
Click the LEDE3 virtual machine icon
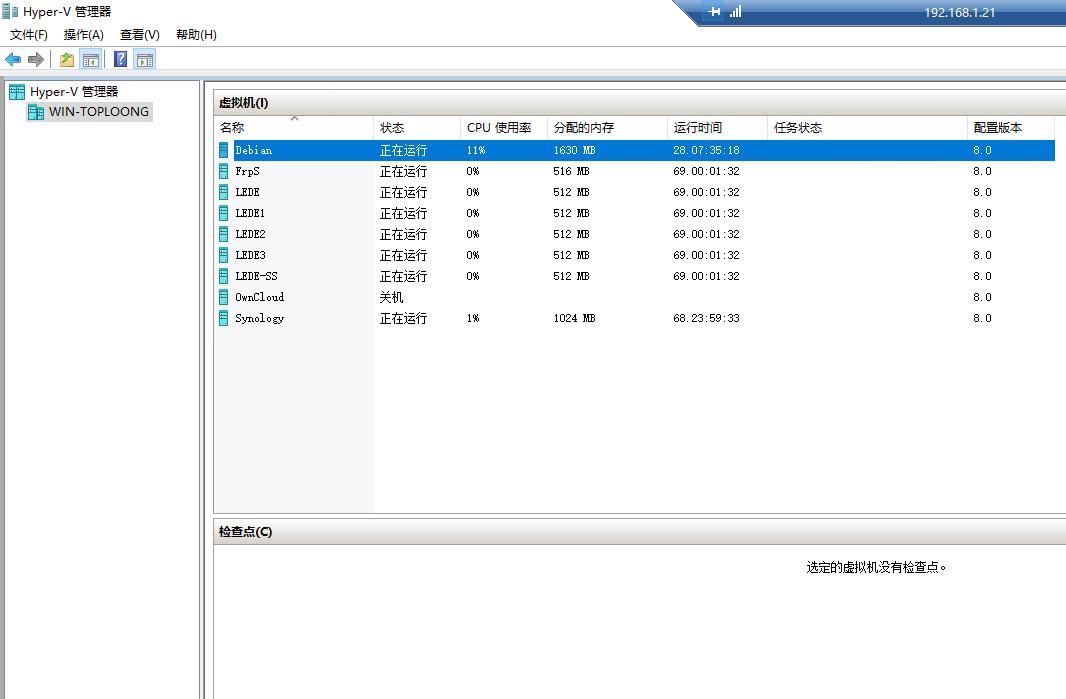point(224,256)
